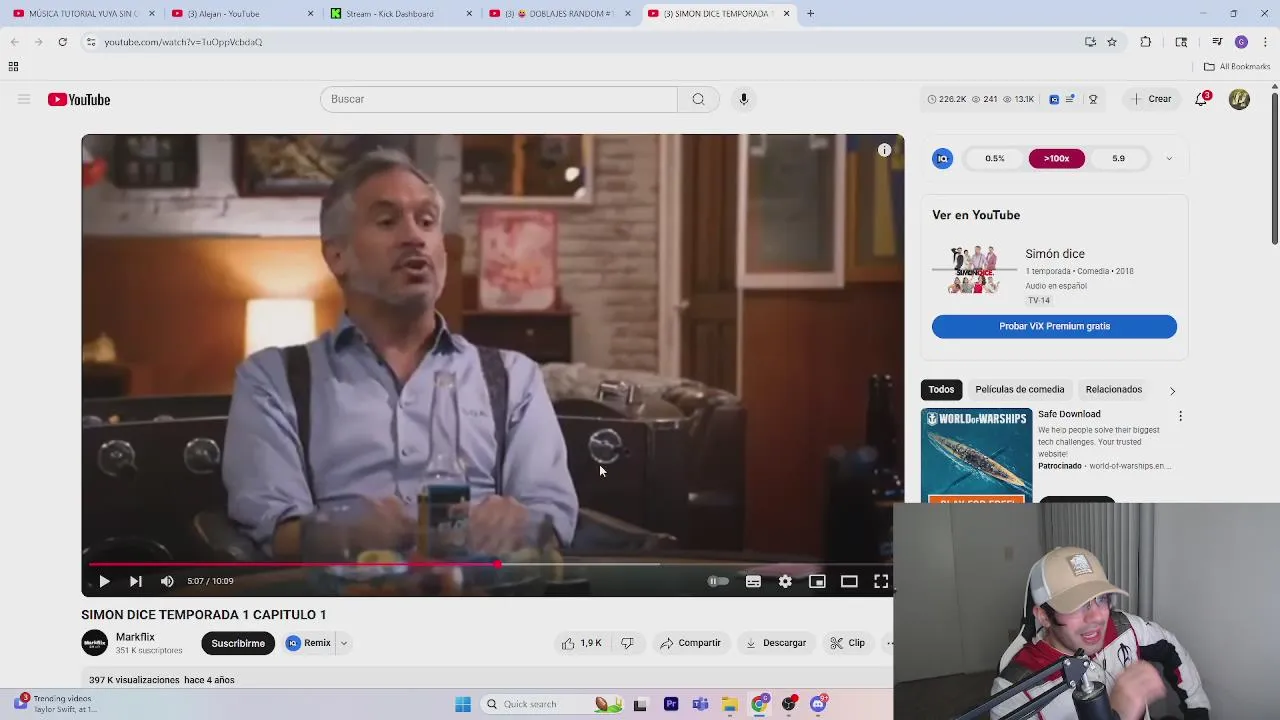This screenshot has width=1280, height=720.
Task: Open player settings gear
Action: tap(785, 581)
